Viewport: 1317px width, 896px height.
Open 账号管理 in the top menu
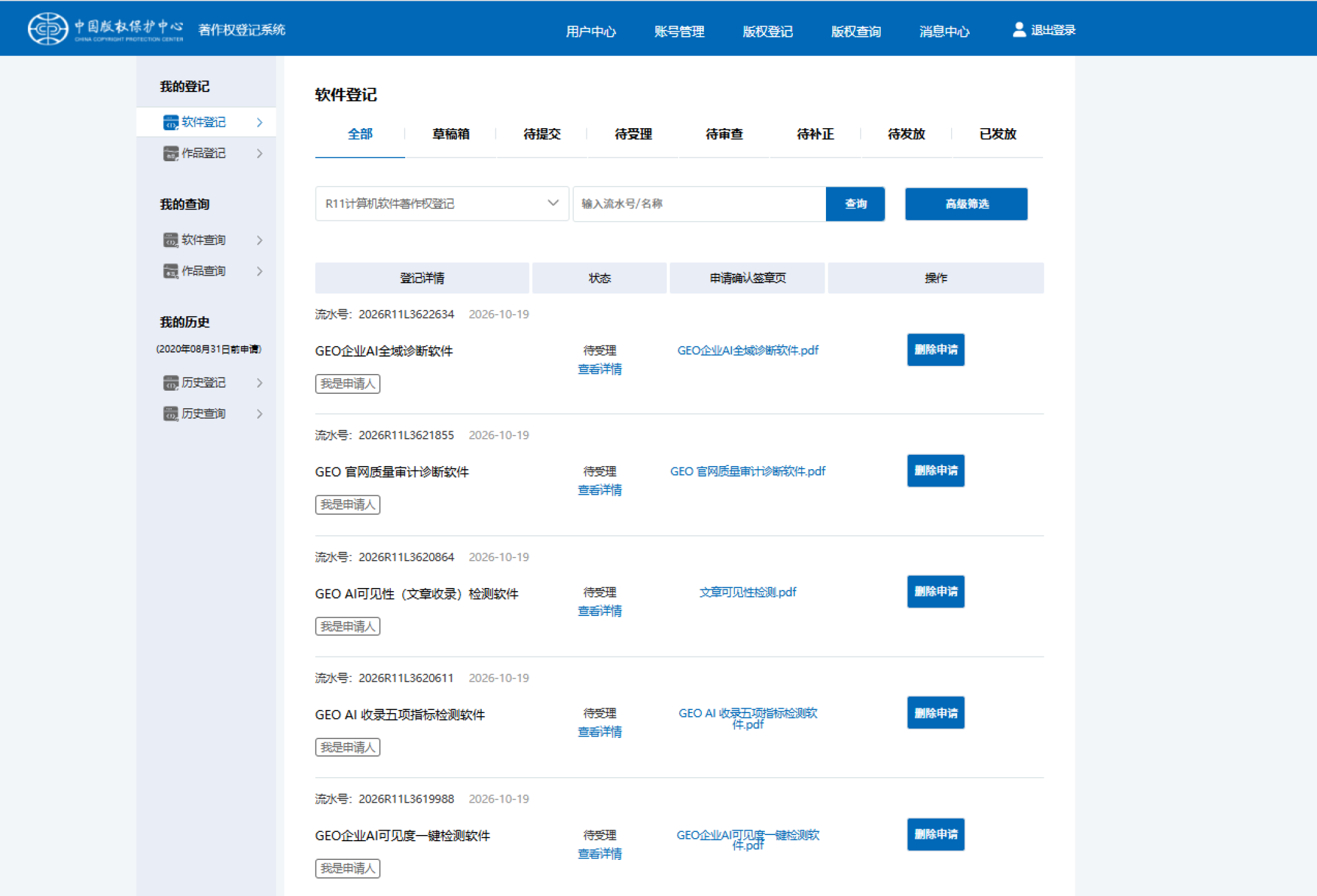(679, 31)
